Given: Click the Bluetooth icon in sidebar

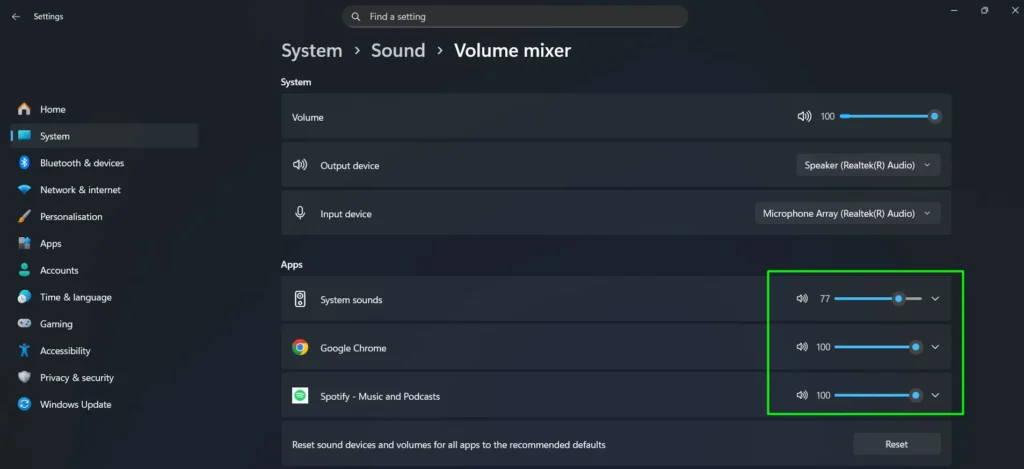Looking at the screenshot, I should click(x=24, y=163).
